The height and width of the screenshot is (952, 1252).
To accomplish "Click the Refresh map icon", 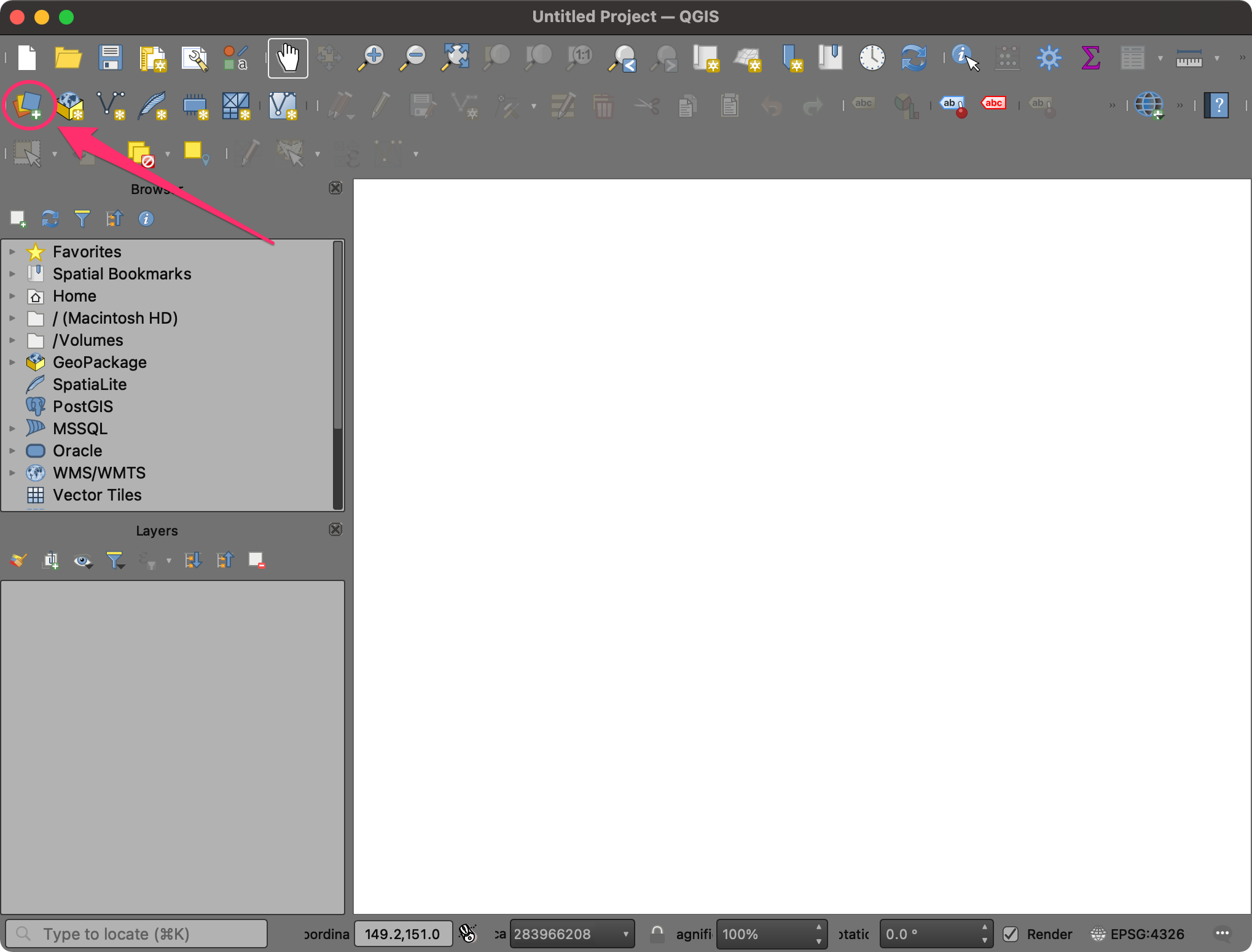I will coord(914,58).
